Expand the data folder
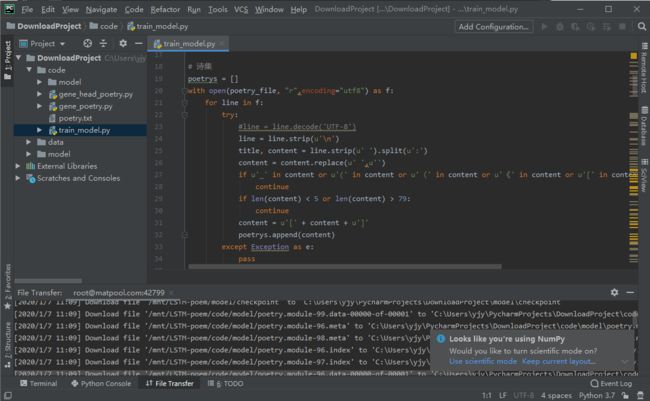Viewport: 650px width, 401px height. tap(29, 142)
